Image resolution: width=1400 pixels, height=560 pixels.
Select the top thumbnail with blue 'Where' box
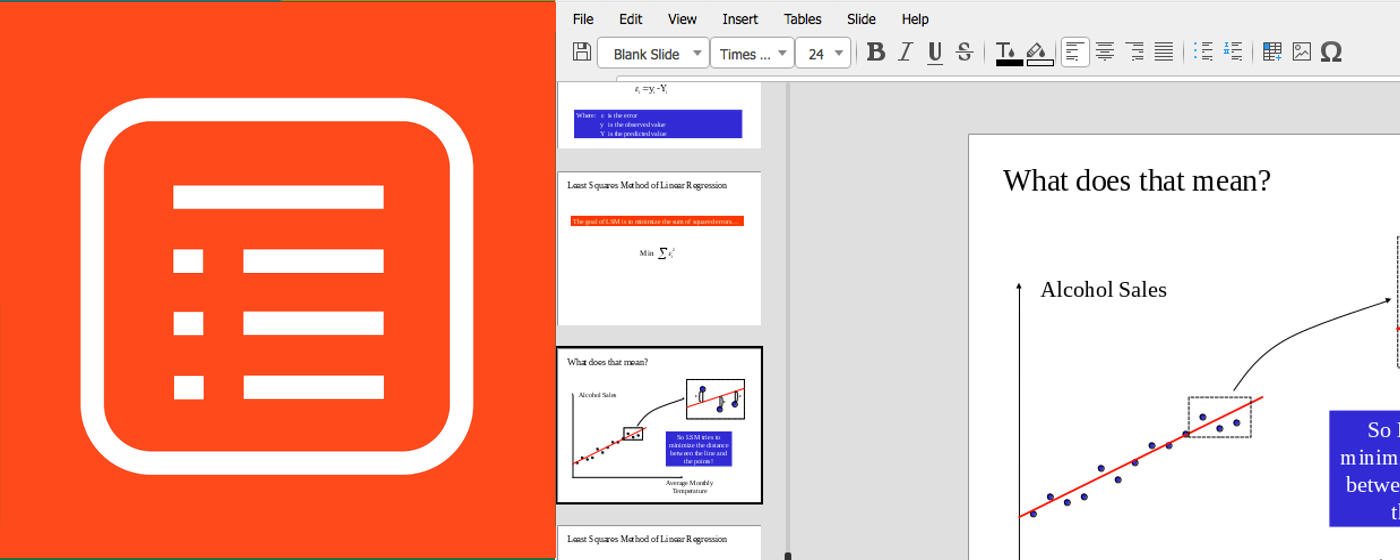(x=659, y=115)
